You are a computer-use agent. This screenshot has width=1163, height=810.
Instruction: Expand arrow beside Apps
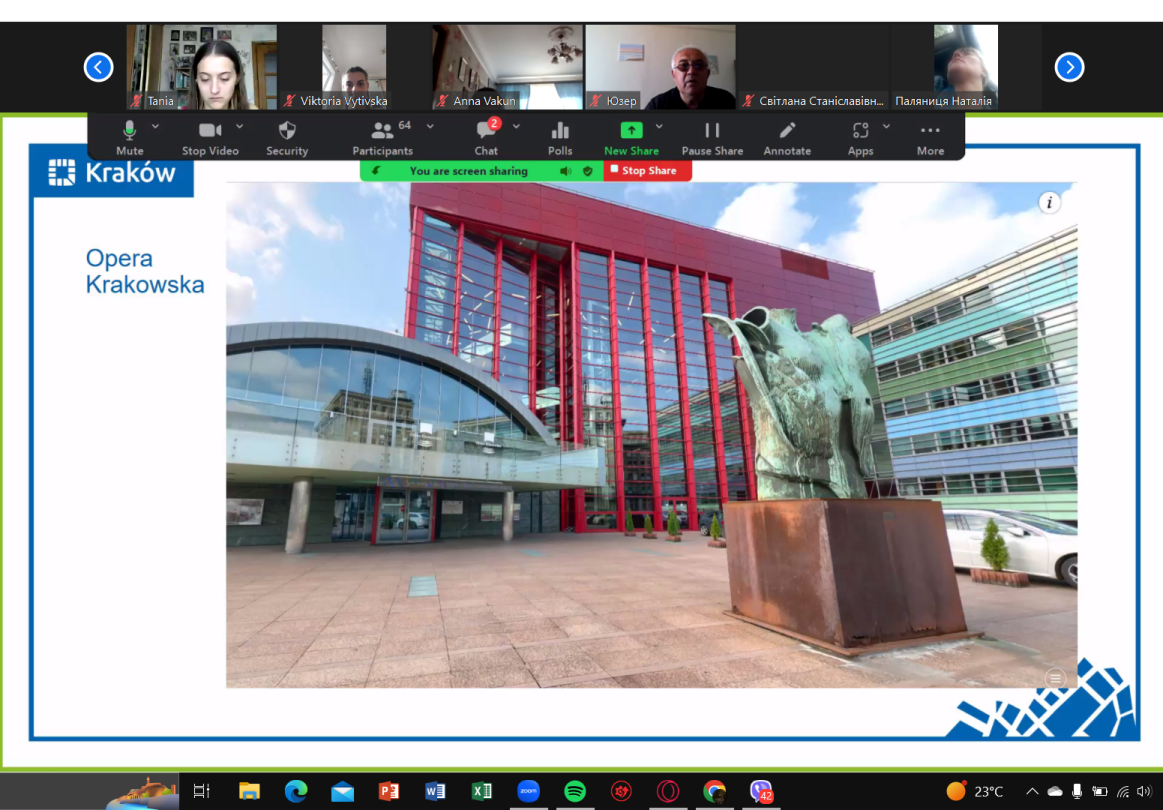tap(886, 127)
